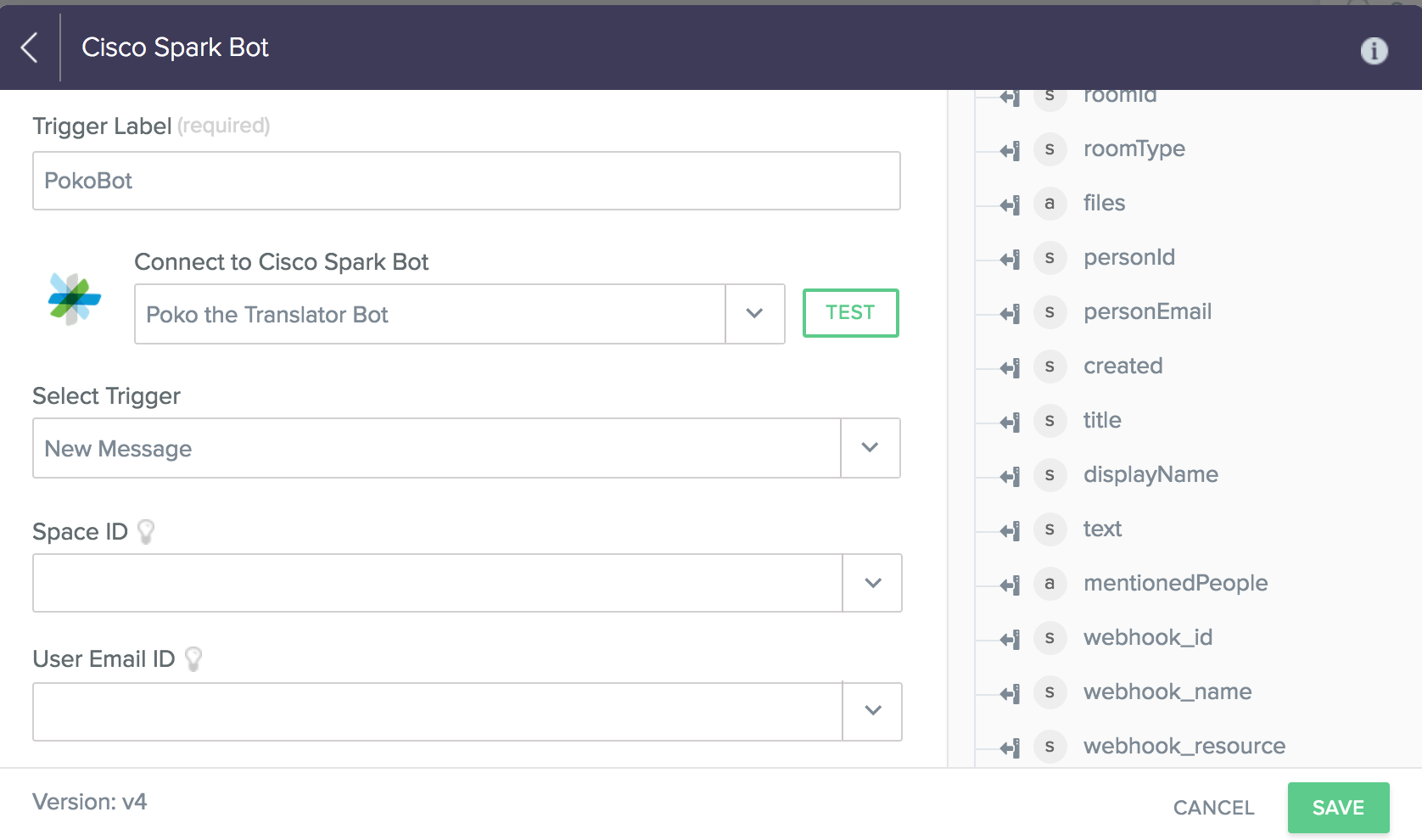Click the array type badge for mentionedPeople

(x=1050, y=584)
